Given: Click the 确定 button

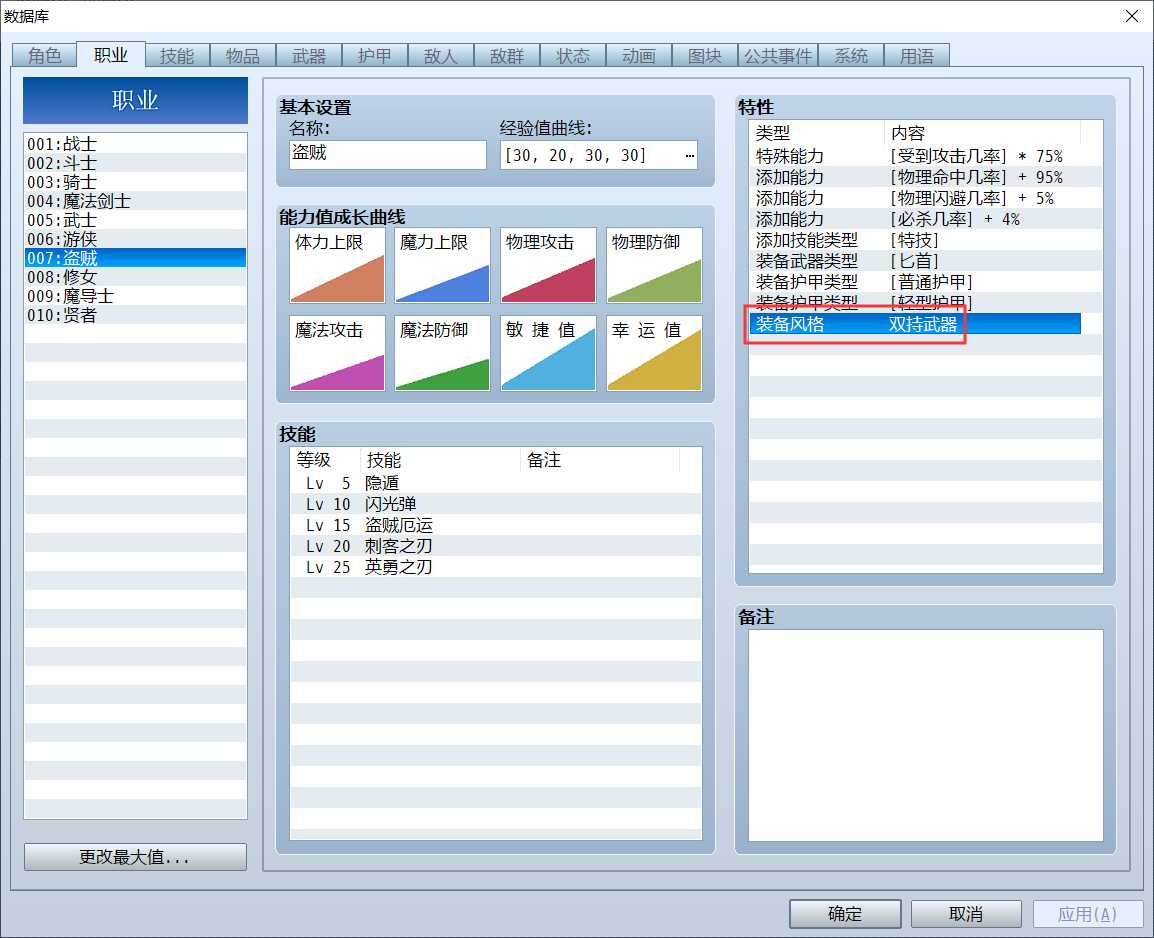Looking at the screenshot, I should tap(845, 914).
